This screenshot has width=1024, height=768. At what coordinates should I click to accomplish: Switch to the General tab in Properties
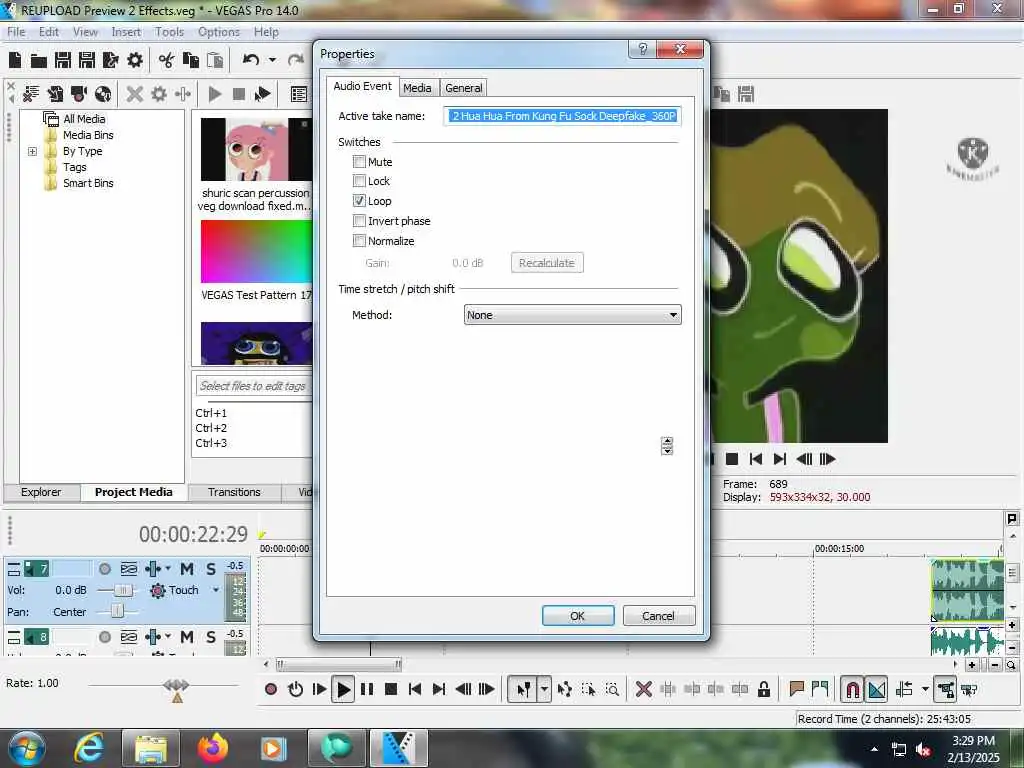tap(464, 88)
